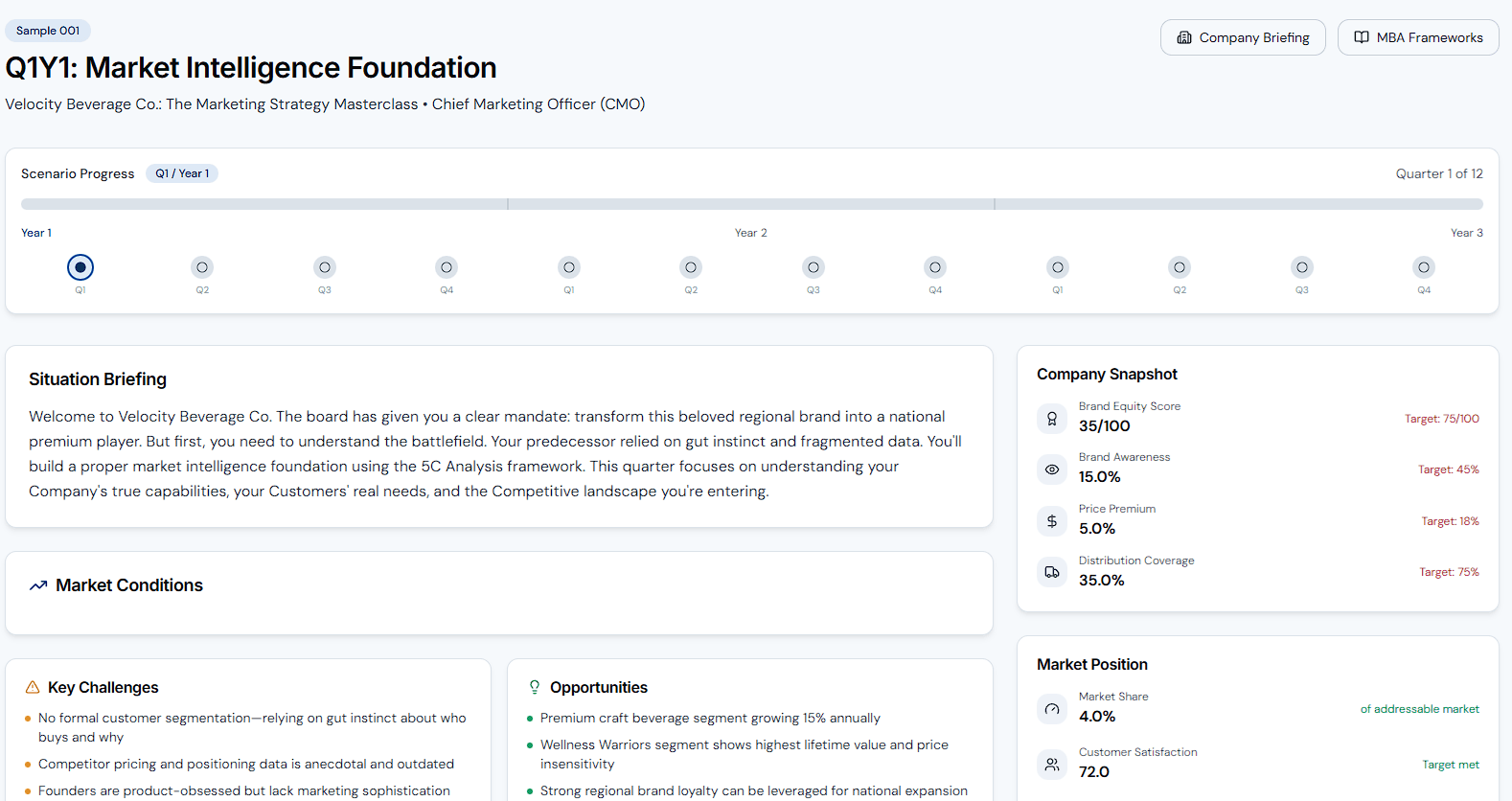Click the Brand Equity Score award icon

coord(1052,419)
